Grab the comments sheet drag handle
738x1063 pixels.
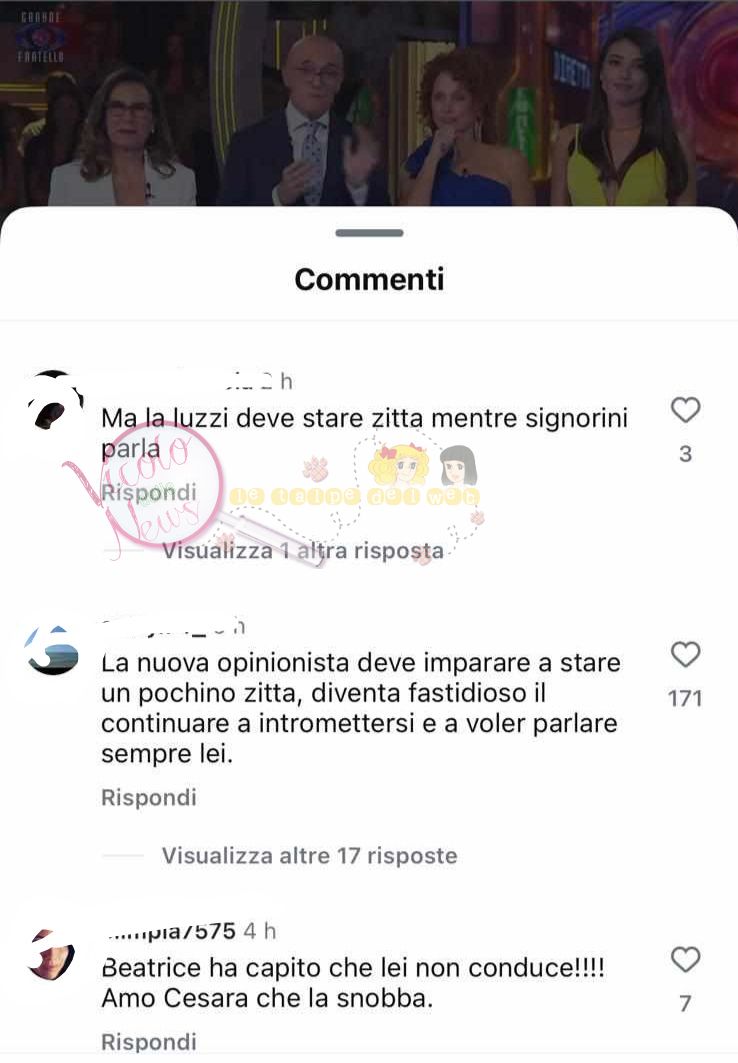pos(369,233)
